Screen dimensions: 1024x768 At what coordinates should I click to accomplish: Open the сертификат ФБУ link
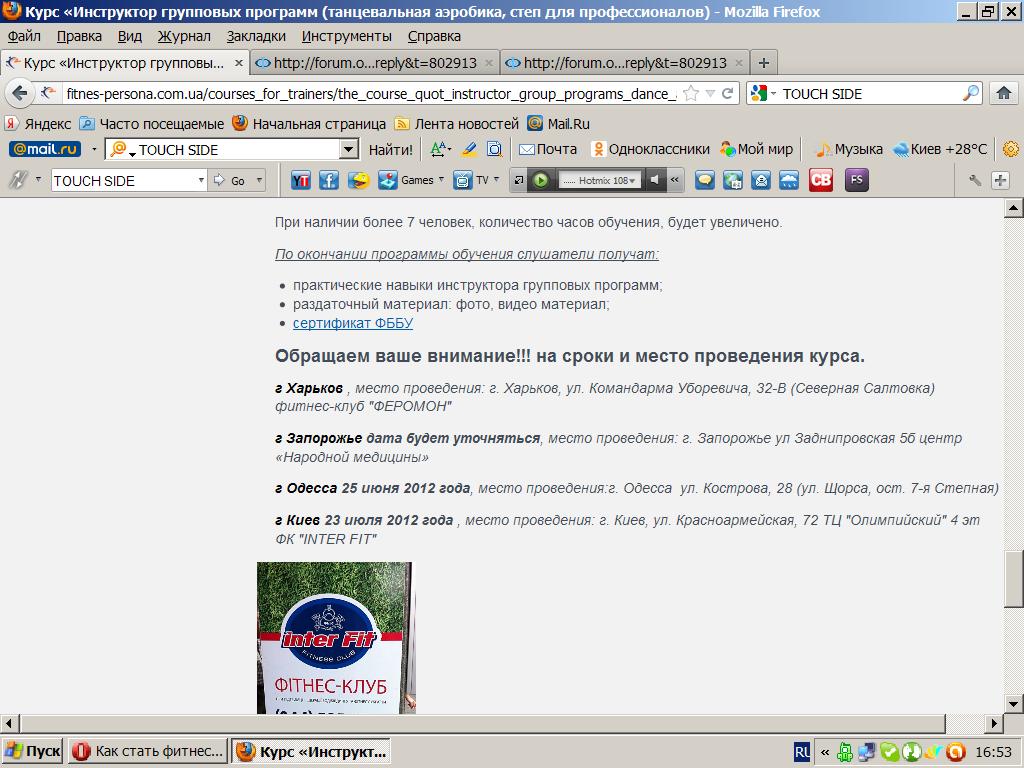pos(352,323)
